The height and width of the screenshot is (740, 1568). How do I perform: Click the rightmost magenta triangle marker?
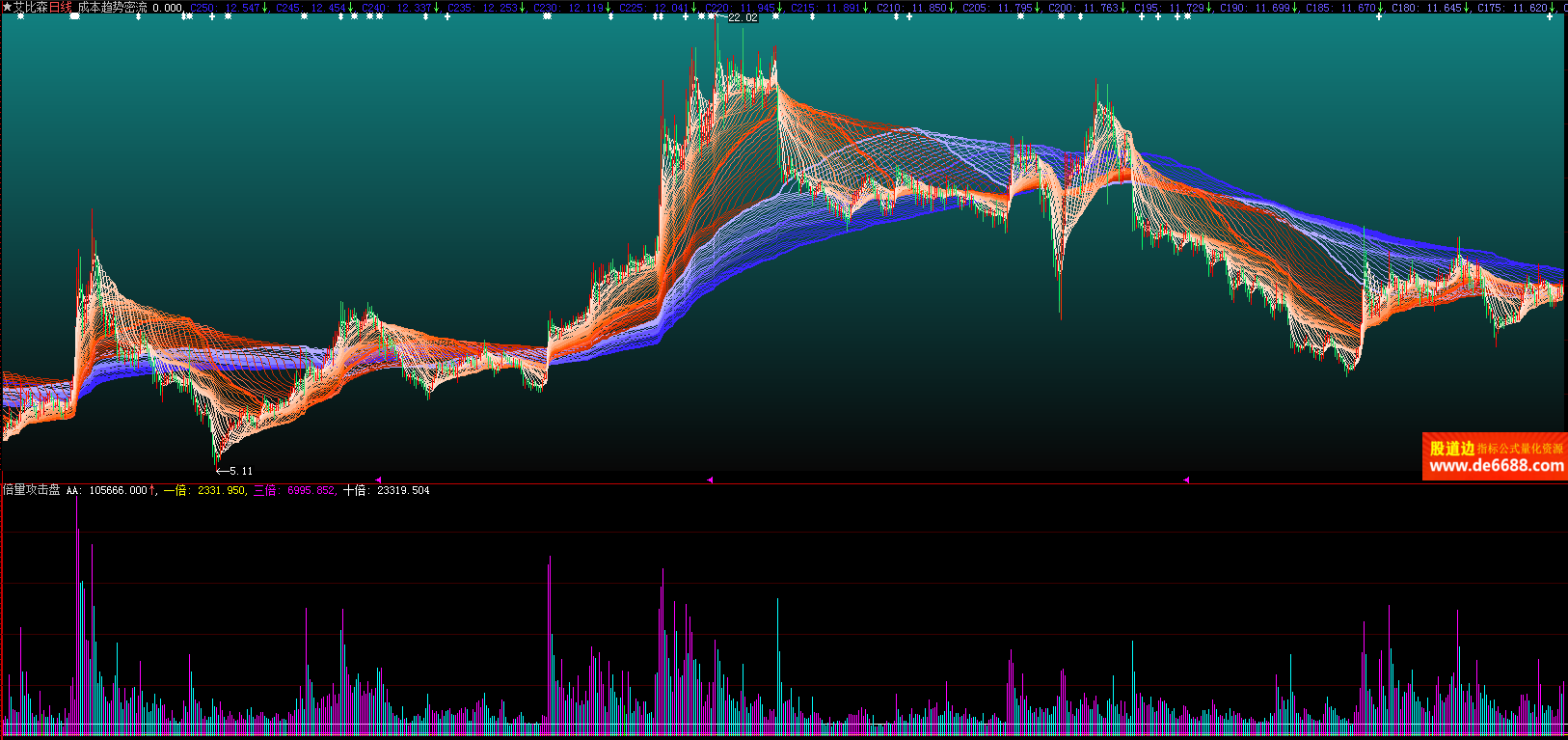click(1186, 480)
